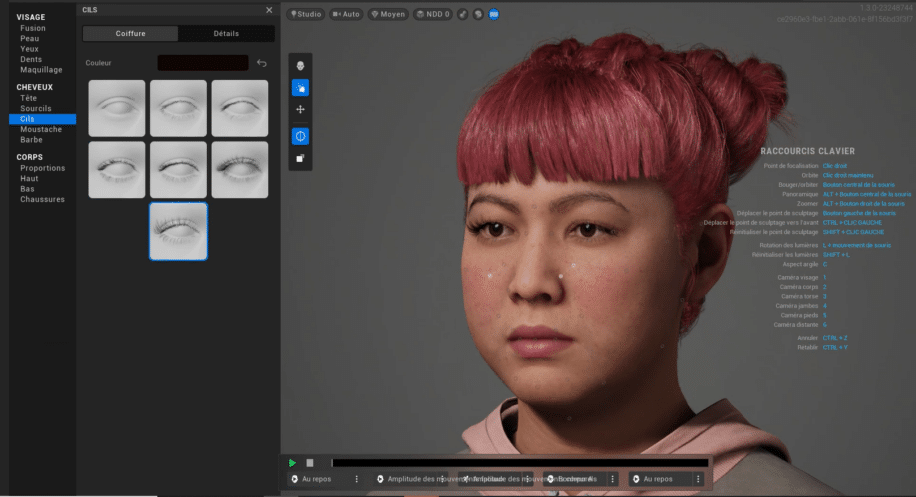The width and height of the screenshot is (916, 497).
Task: Open Sourcils under Cheveux
Action: click(36, 109)
